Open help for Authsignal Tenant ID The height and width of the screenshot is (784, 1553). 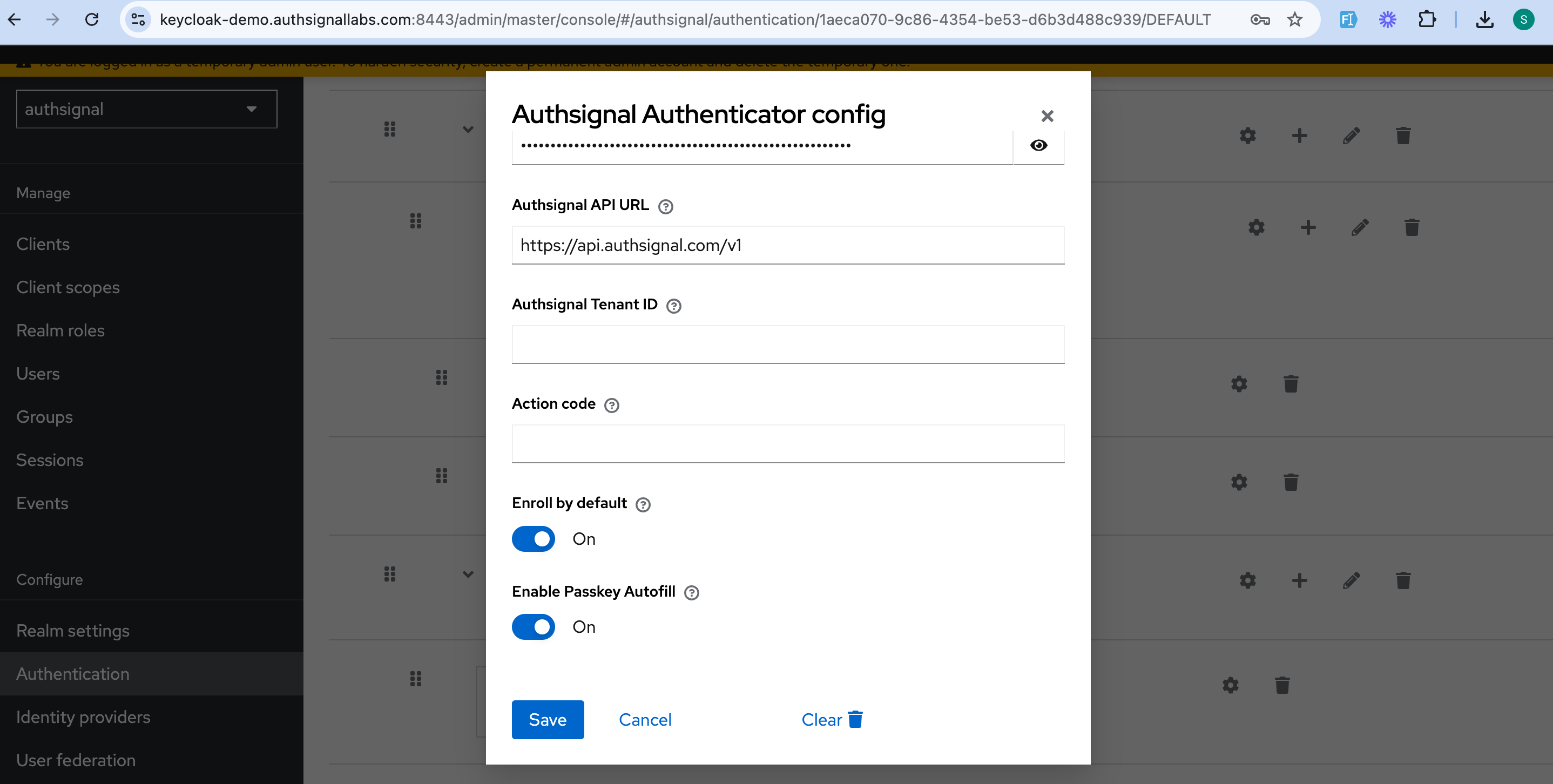673,306
